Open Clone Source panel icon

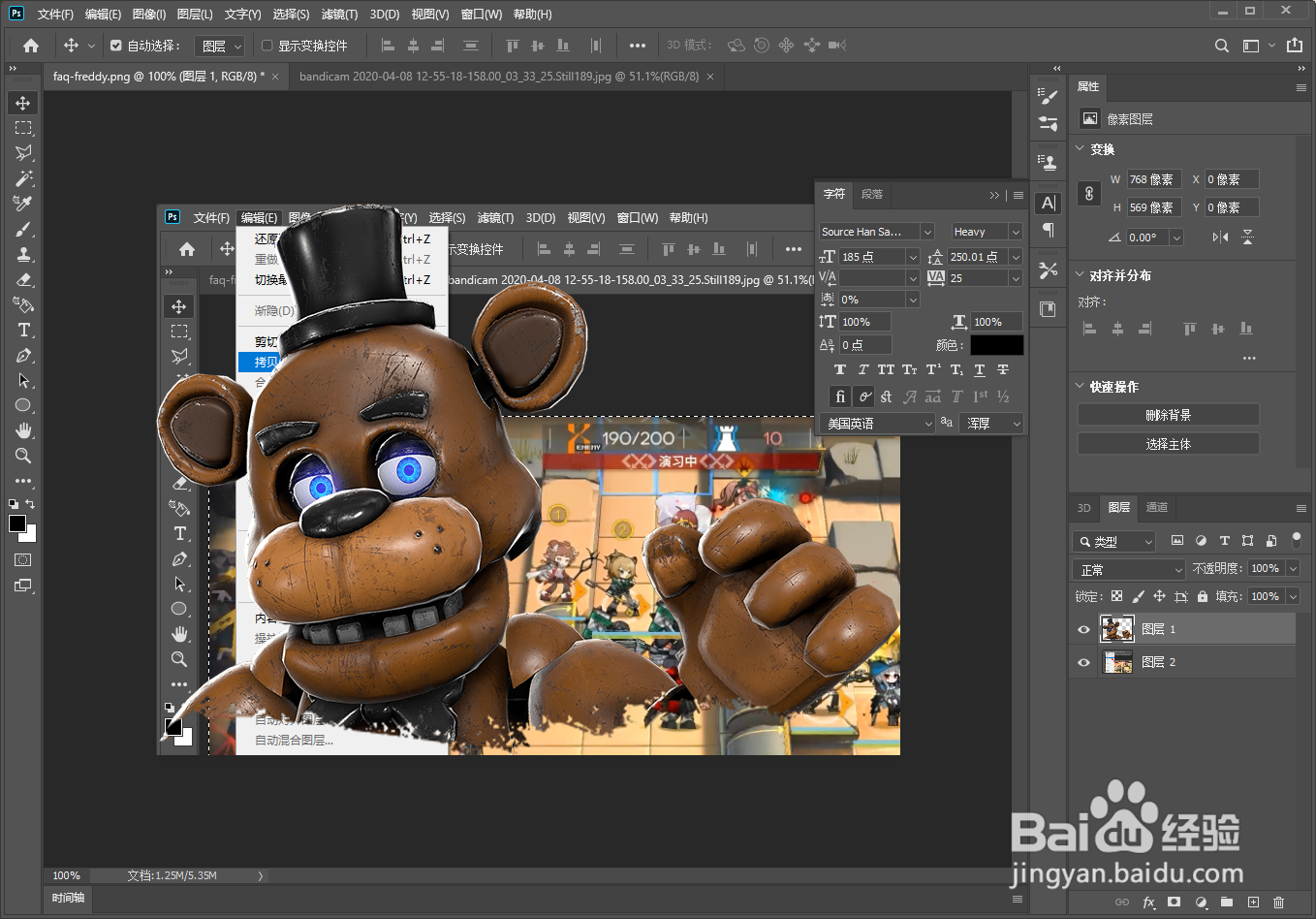pos(1048,163)
